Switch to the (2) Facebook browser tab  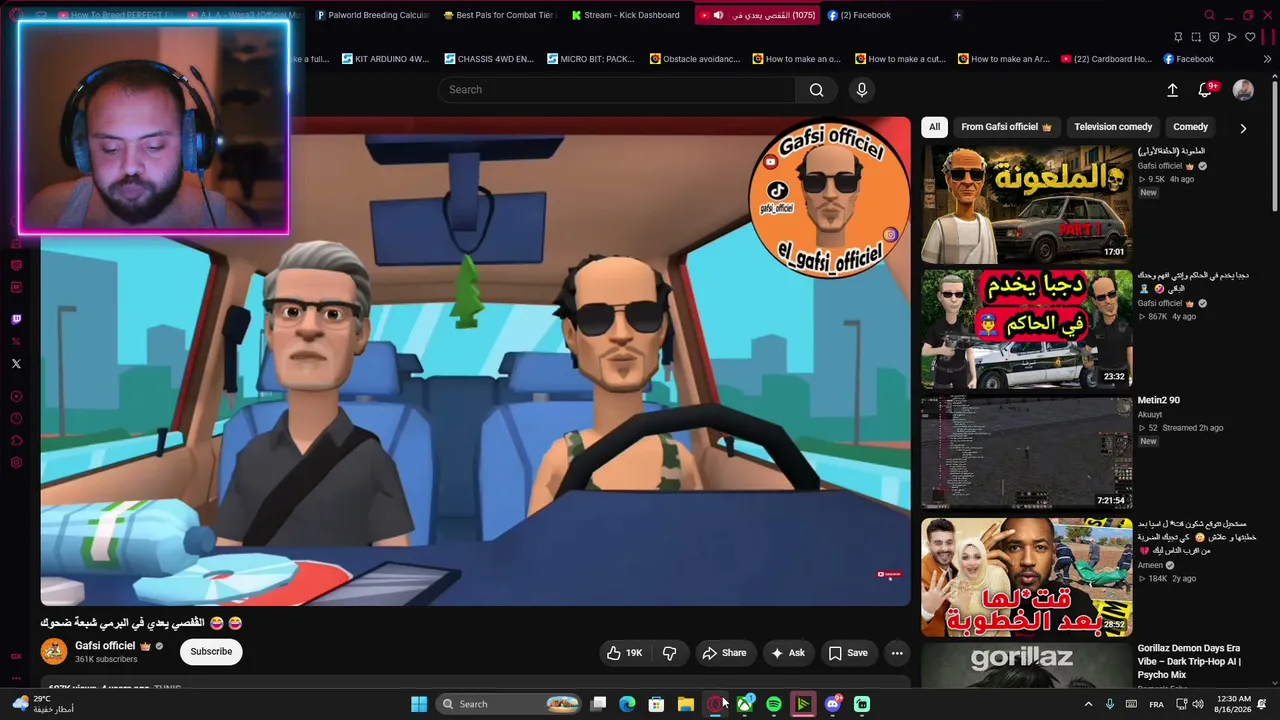(x=859, y=15)
